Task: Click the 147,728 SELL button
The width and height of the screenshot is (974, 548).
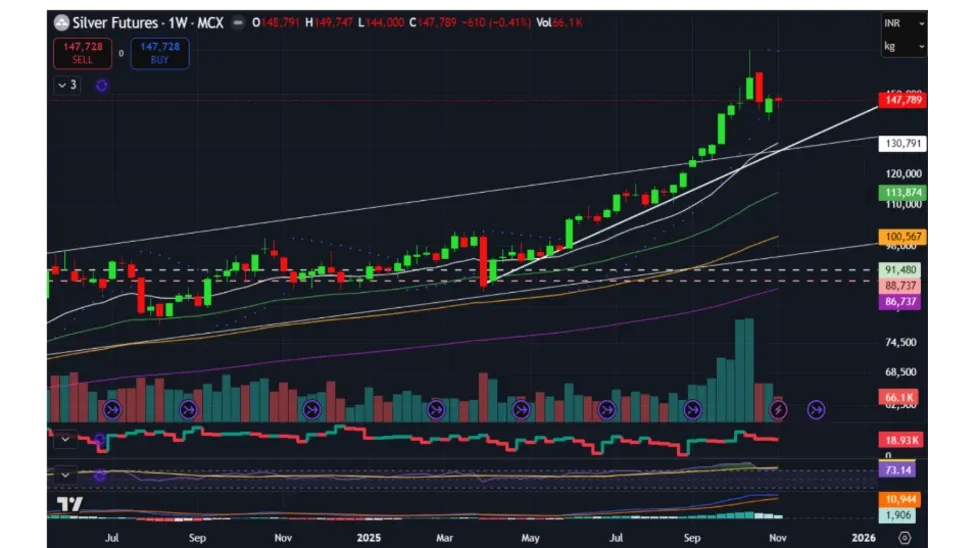Action: [83, 53]
